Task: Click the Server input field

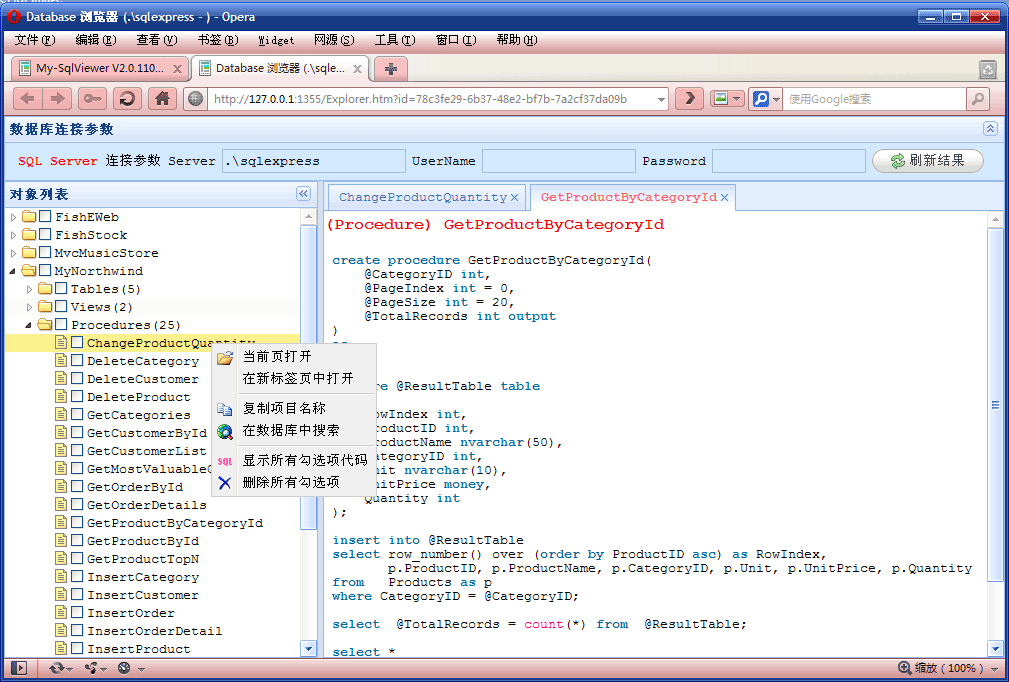Action: tap(314, 161)
